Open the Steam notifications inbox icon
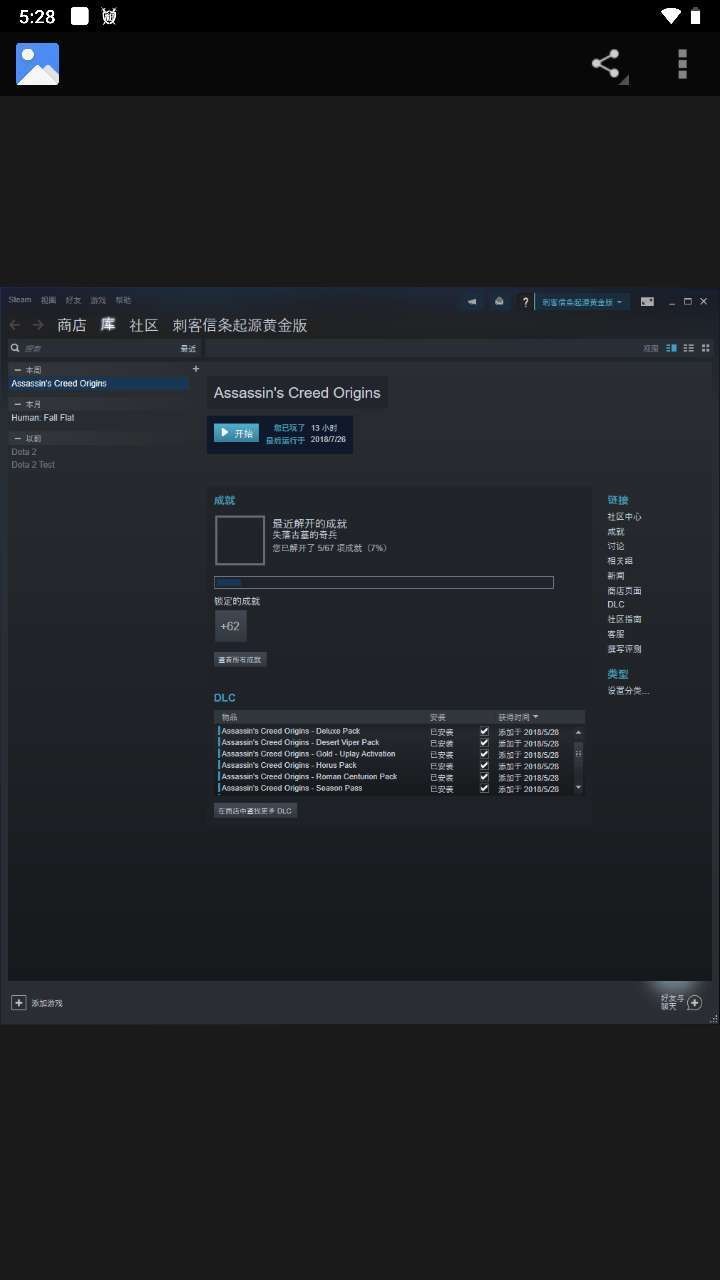The image size is (720, 1280). pyautogui.click(x=499, y=301)
